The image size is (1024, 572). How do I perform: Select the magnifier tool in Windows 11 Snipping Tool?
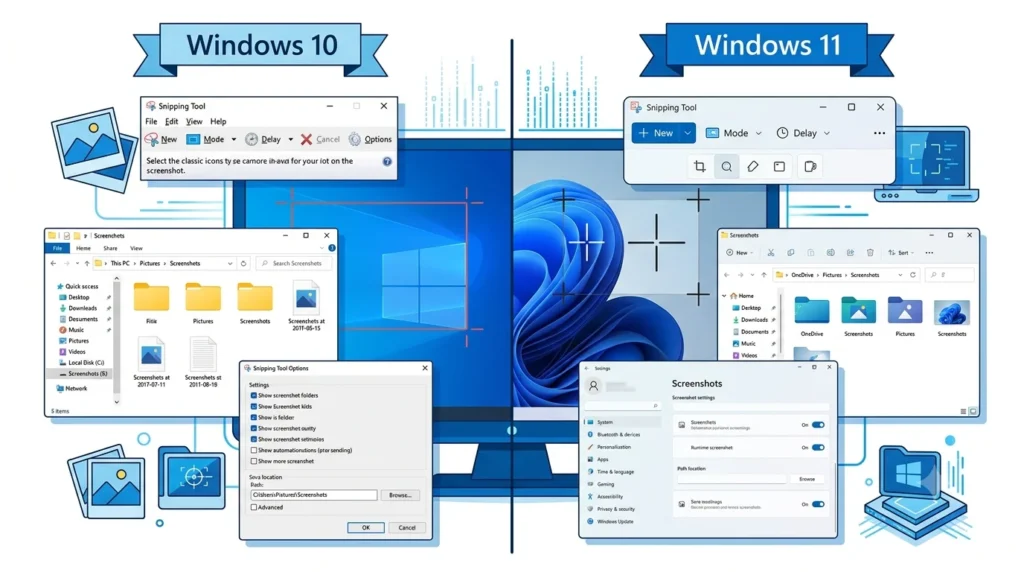point(726,167)
